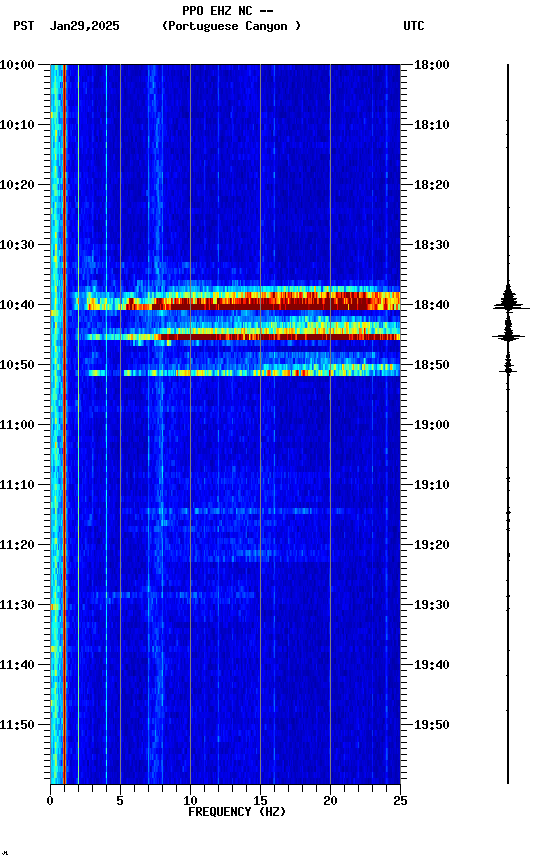Click the "PST" timezone label
Screen dimensions: 552x864
[x=24, y=26]
